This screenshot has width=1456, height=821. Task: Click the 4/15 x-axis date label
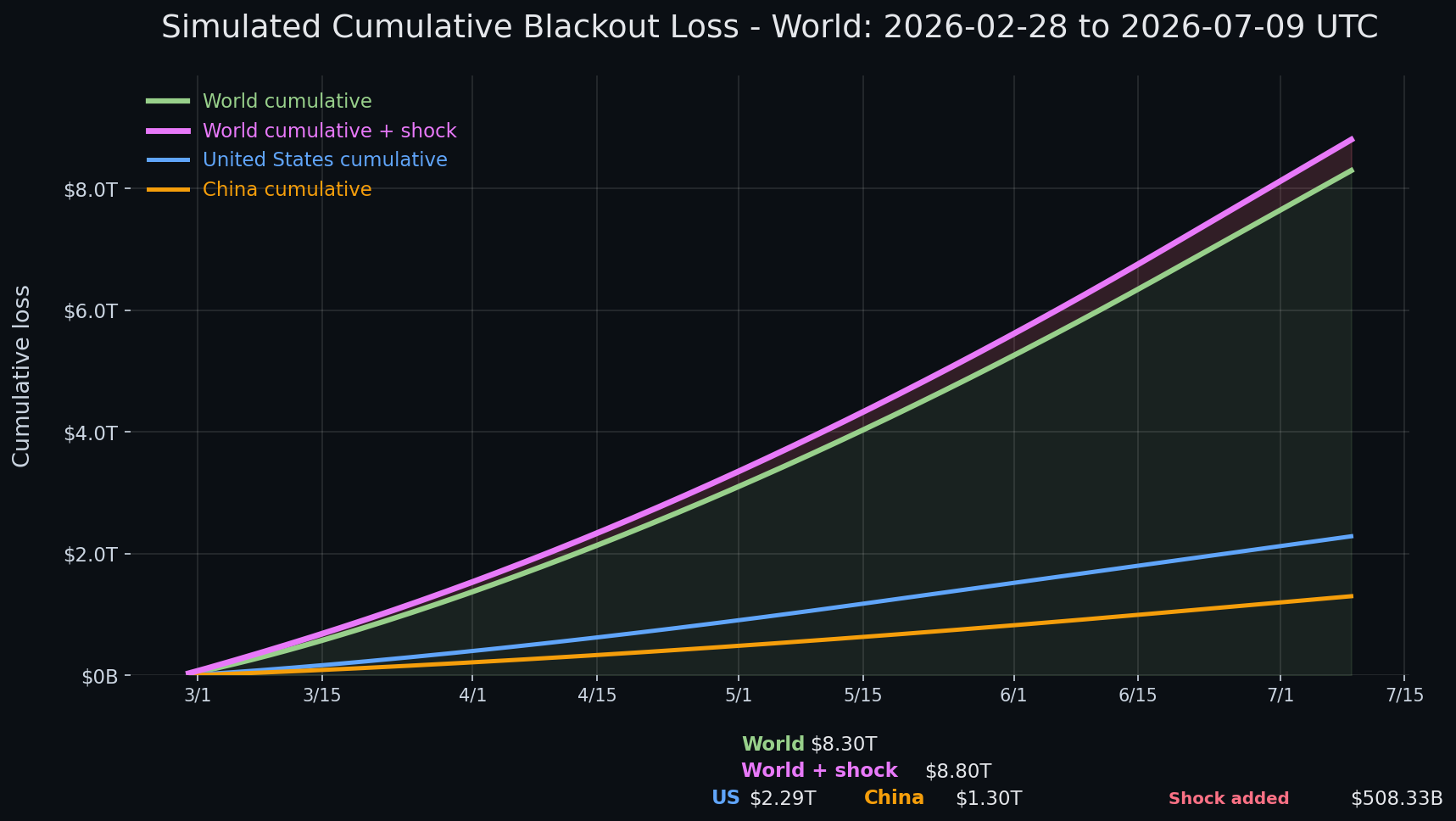tap(597, 695)
